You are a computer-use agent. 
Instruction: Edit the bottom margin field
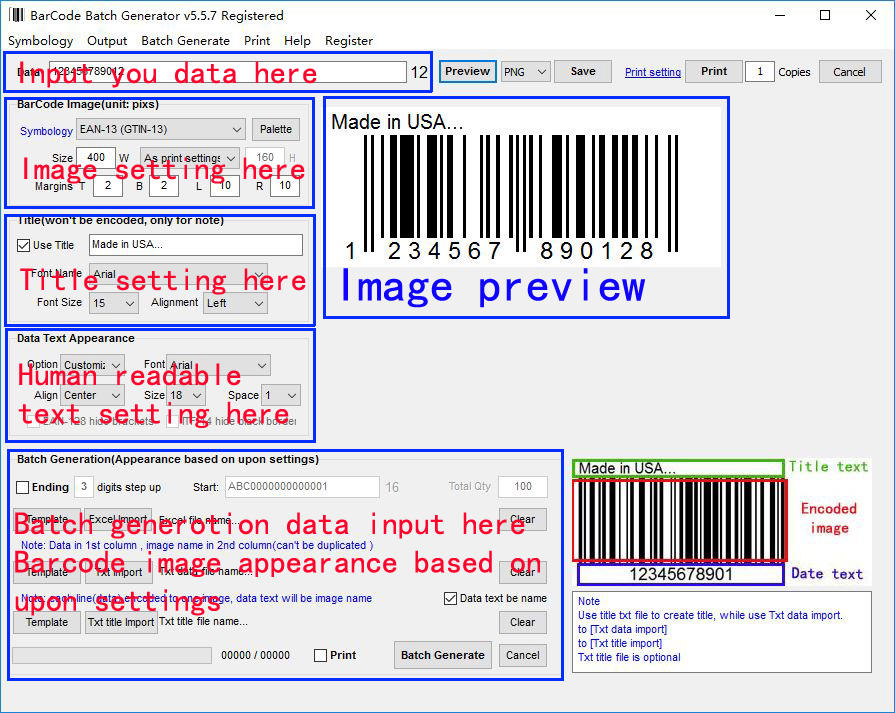(x=164, y=186)
